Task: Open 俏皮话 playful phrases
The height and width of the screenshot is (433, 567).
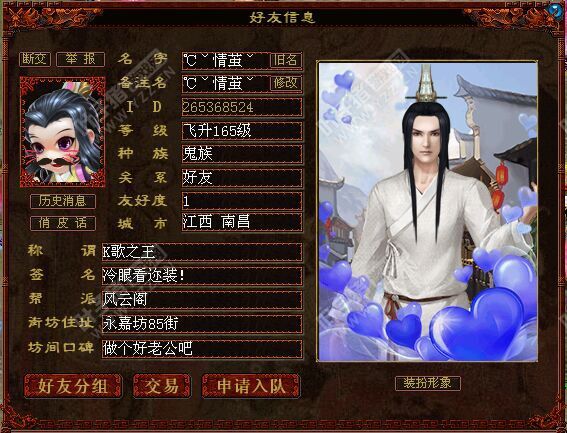Action: tap(63, 223)
